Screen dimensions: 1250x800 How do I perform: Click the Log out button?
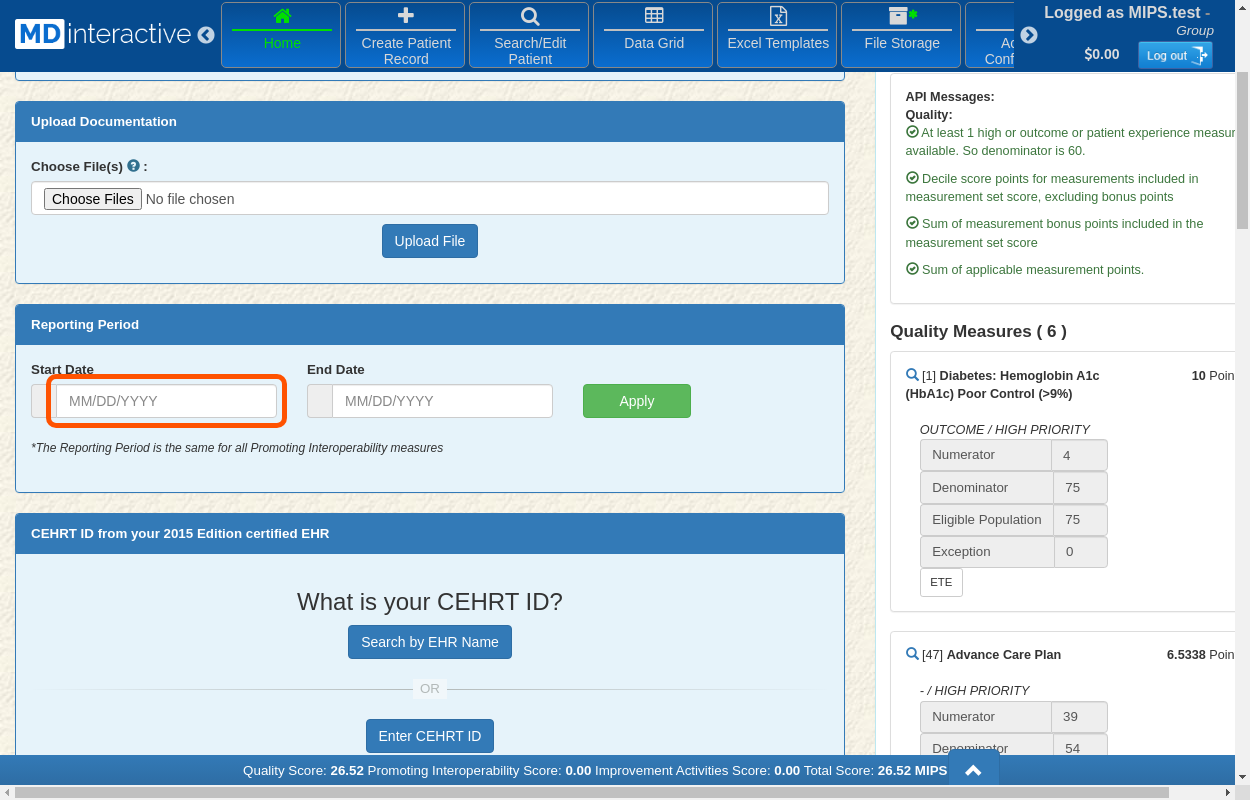click(1175, 56)
